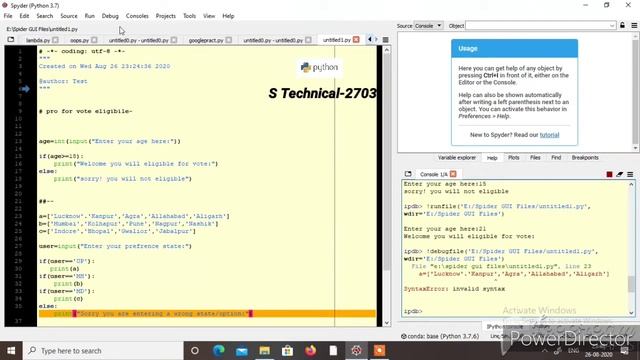Launch Microsoft Edge from taskbar
The height and width of the screenshot is (360, 640).
point(219,351)
